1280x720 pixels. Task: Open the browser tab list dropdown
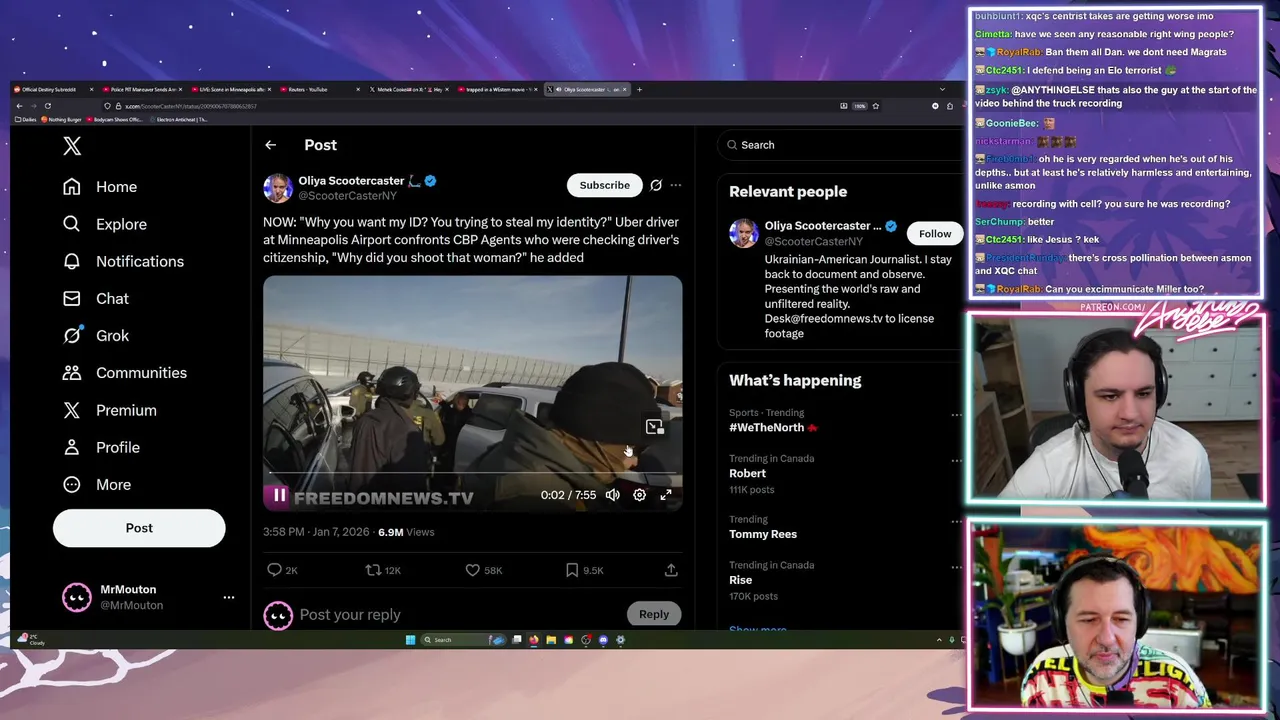coord(941,90)
